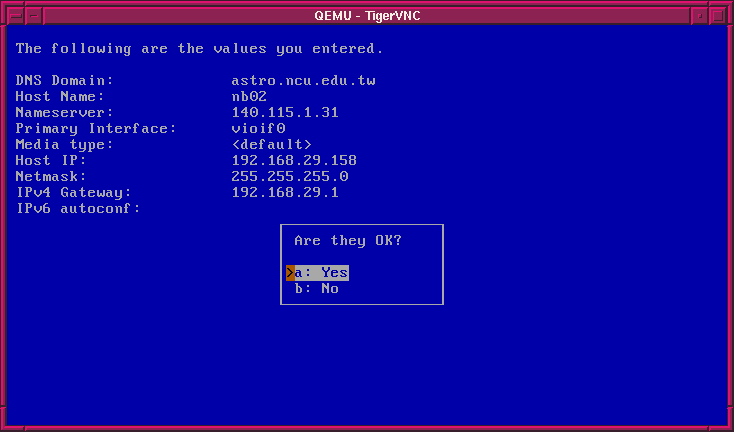The height and width of the screenshot is (432, 734).
Task: Click the small-dash button beside the window menu
Action: click(35, 16)
